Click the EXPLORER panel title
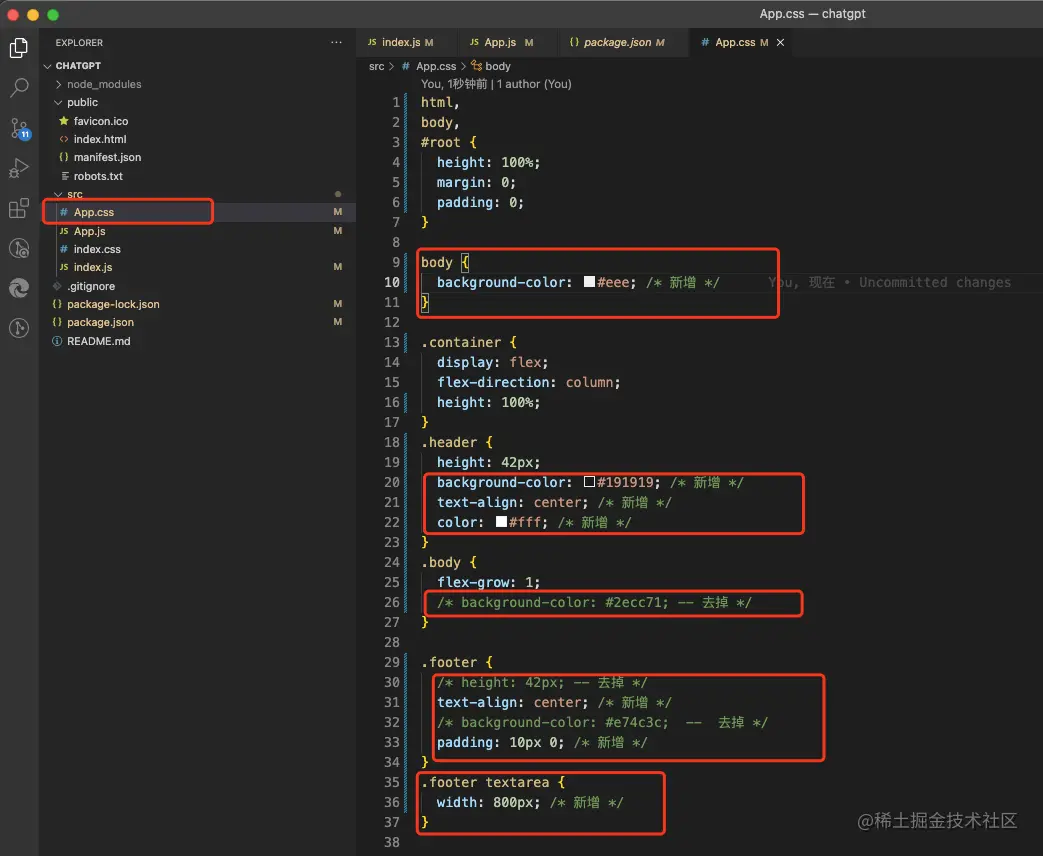 [79, 43]
